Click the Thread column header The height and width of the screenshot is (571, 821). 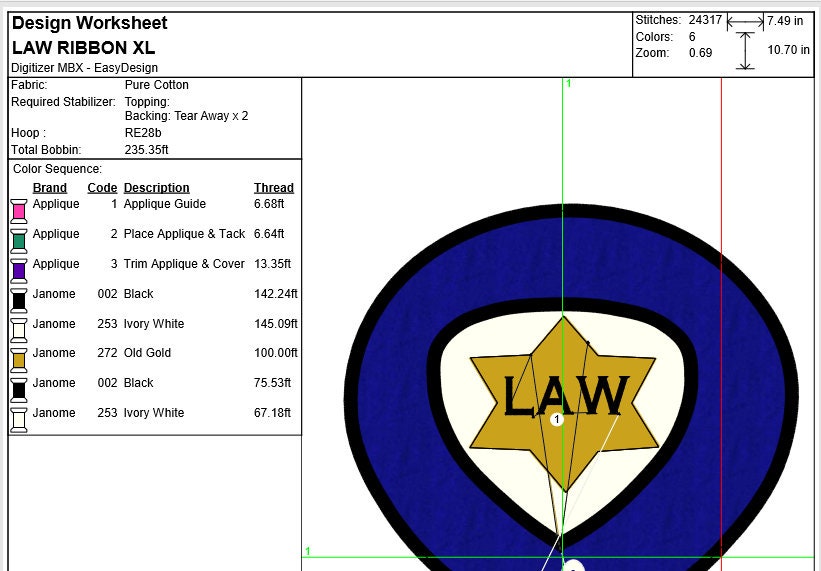274,188
